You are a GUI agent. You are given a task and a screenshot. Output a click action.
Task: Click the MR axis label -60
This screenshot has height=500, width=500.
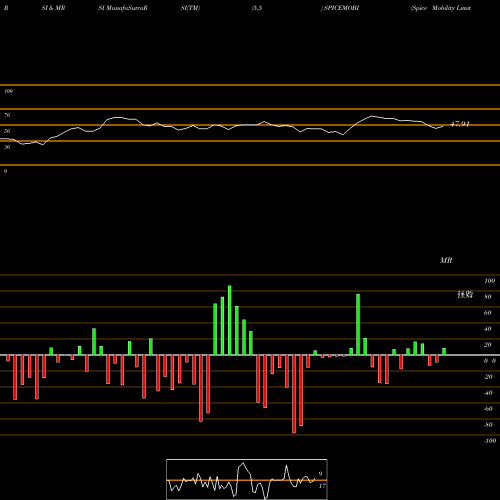pos(488,409)
